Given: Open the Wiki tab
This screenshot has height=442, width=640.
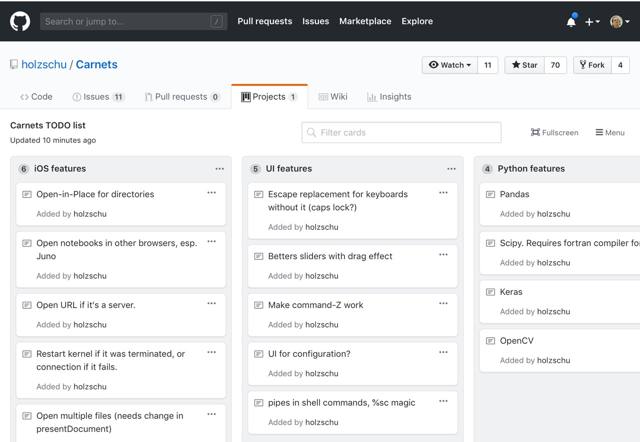Looking at the screenshot, I should pos(332,97).
